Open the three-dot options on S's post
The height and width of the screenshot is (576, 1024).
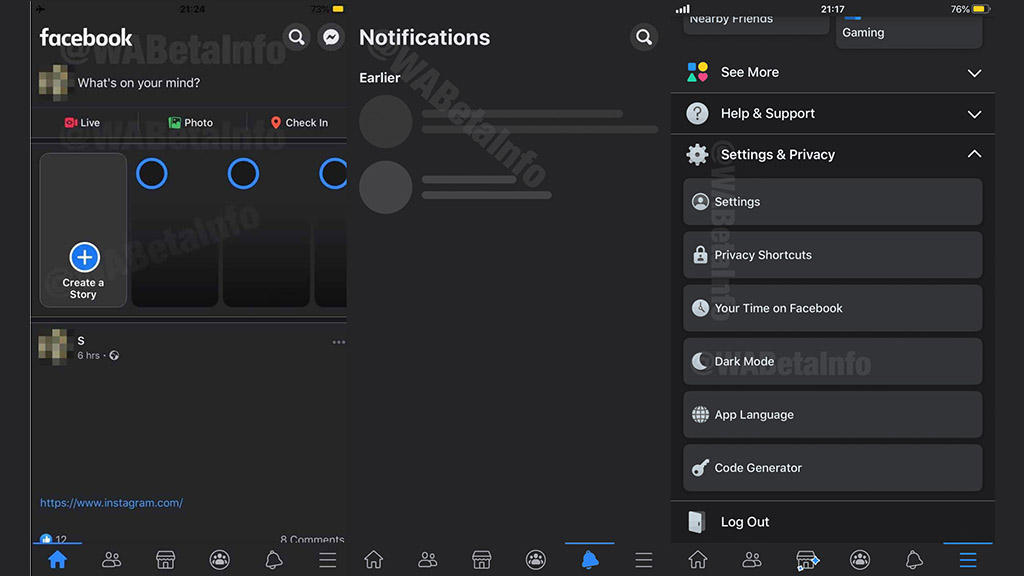point(338,342)
